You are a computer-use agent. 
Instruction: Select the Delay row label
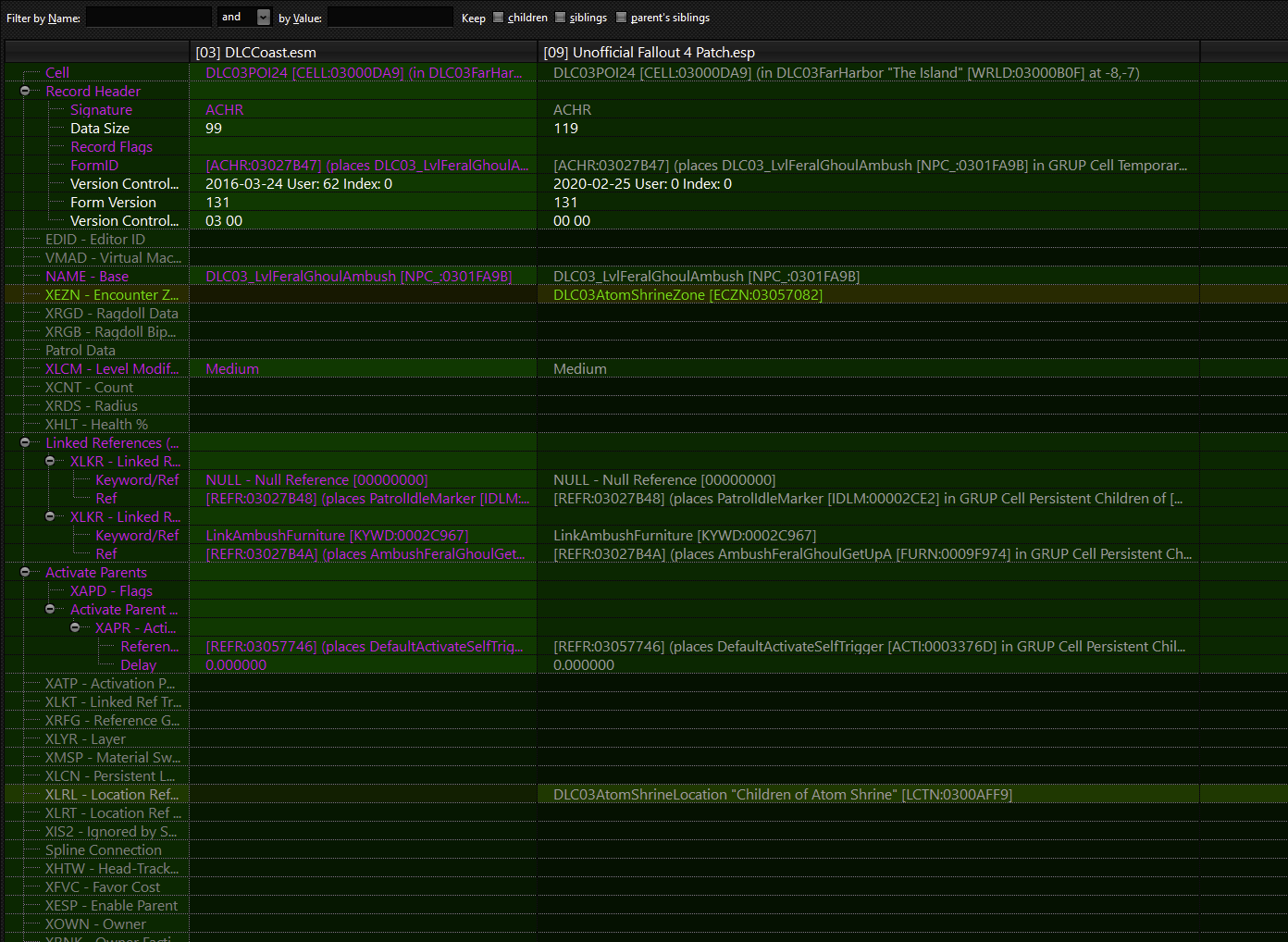click(139, 664)
